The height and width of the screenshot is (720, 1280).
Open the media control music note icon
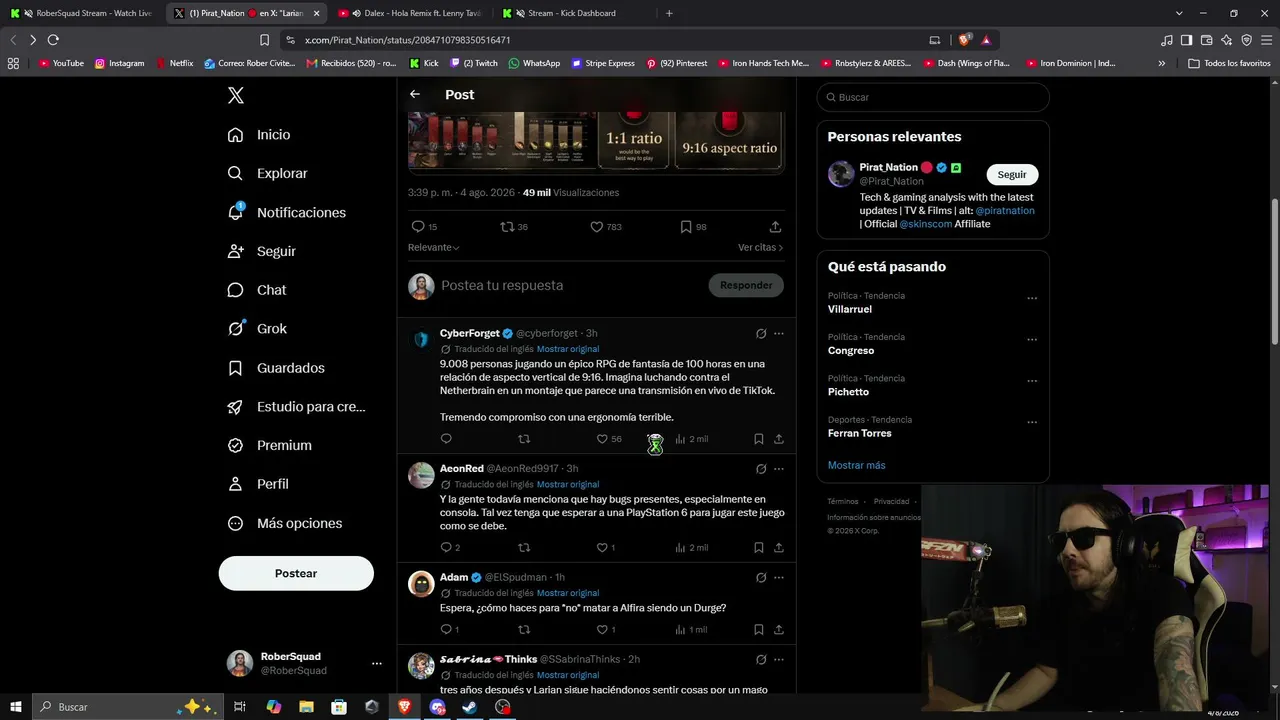[1167, 40]
